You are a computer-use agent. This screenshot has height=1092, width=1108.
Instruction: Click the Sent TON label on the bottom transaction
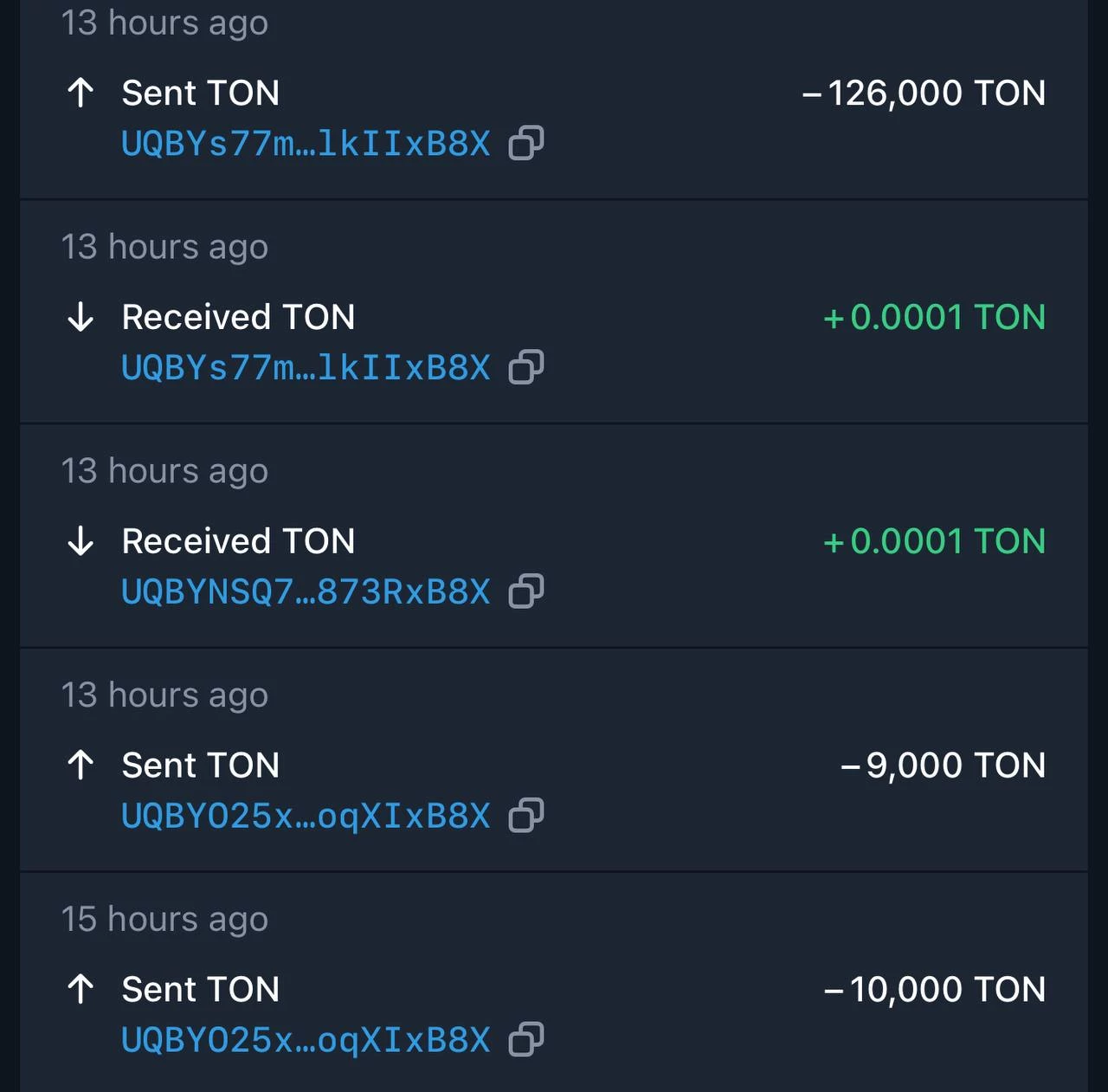click(x=200, y=988)
